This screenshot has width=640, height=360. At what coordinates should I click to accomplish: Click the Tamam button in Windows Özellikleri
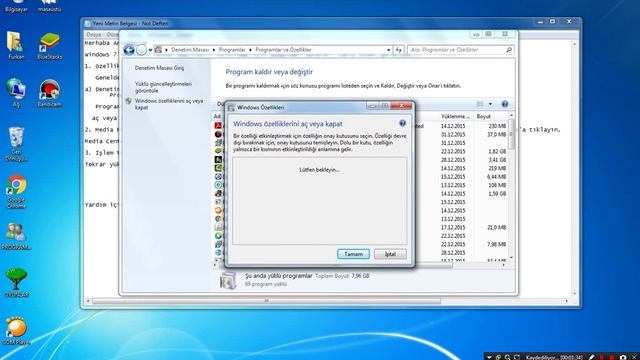click(x=353, y=254)
